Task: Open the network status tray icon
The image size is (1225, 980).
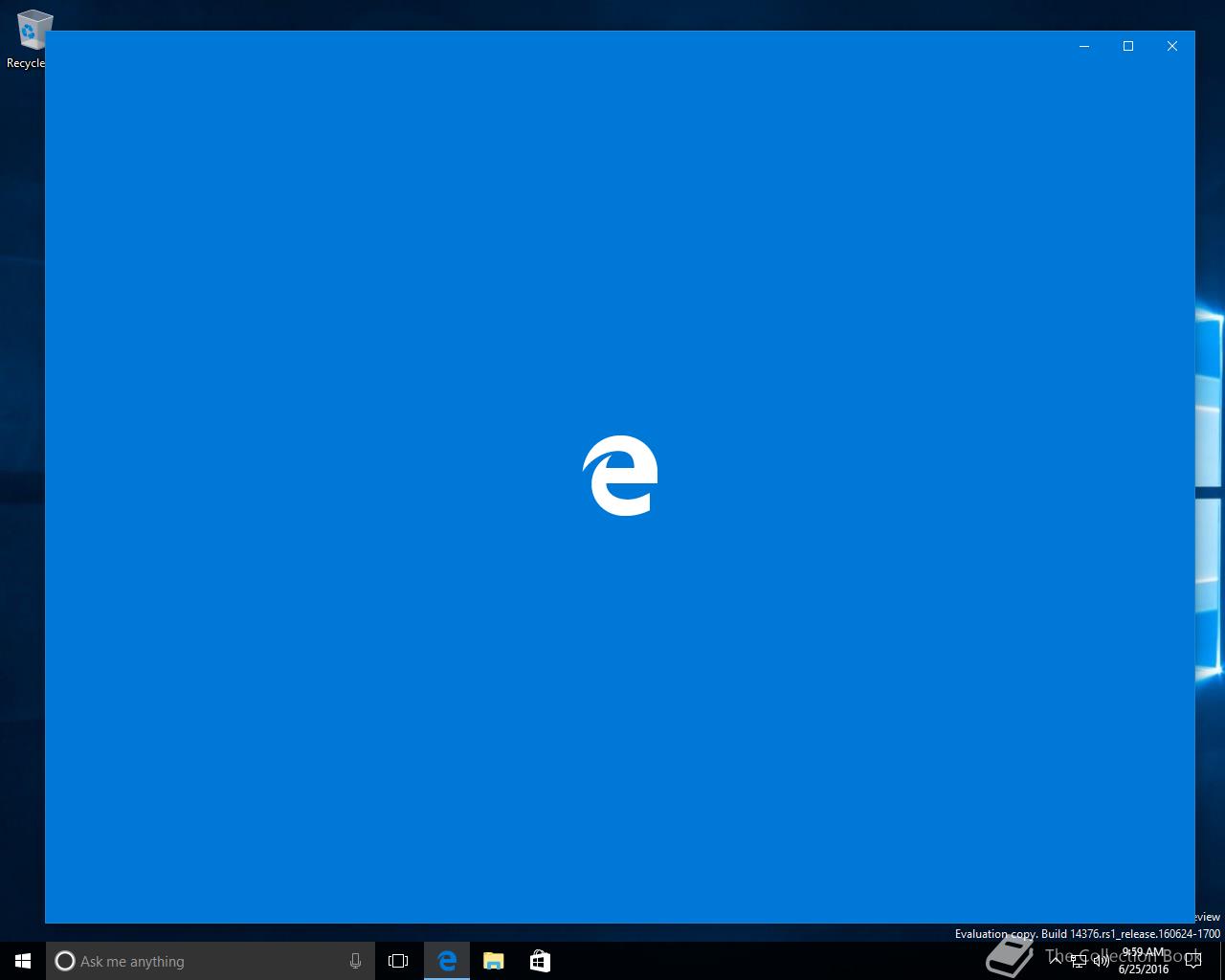Action: click(x=1079, y=961)
